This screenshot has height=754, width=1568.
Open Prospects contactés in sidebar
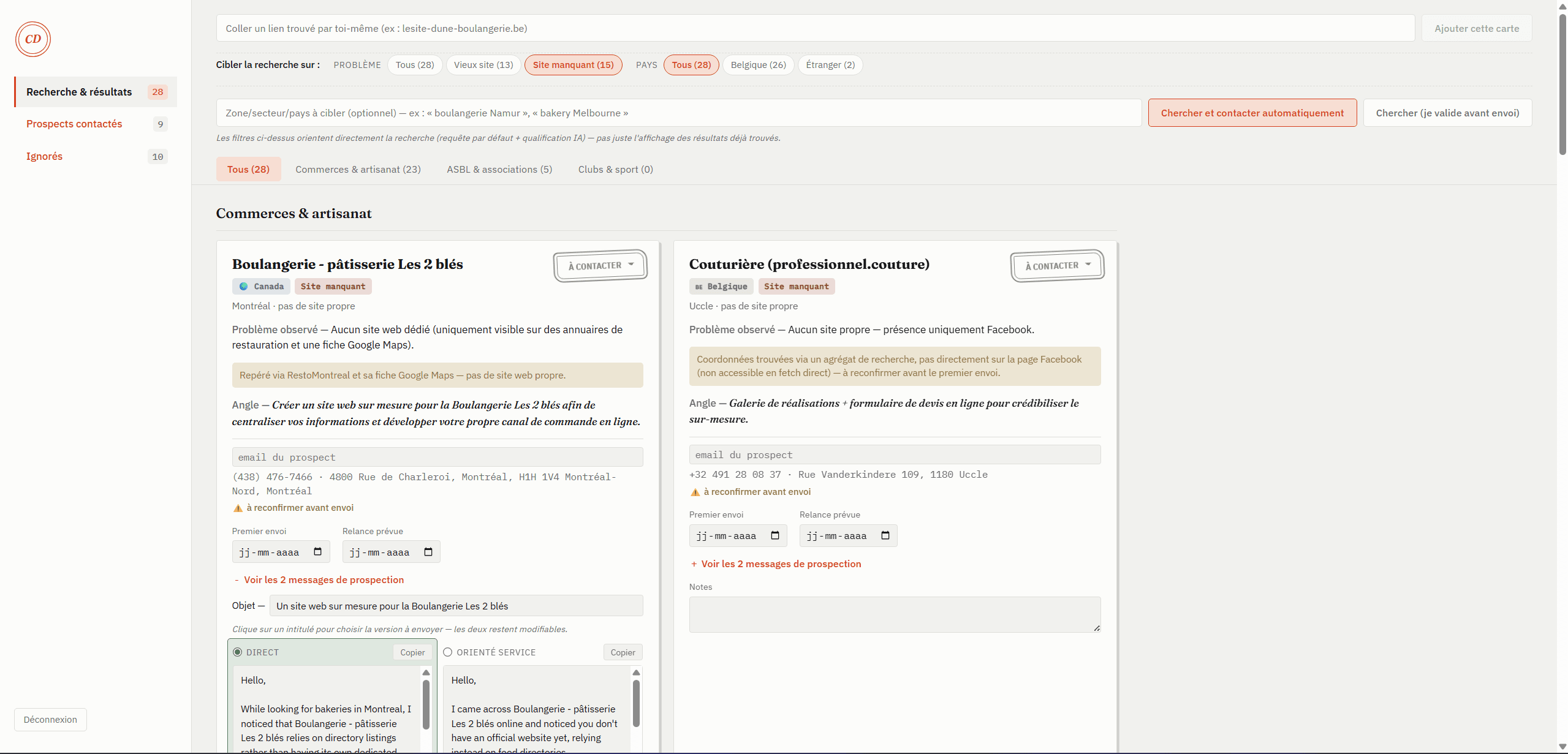(x=96, y=124)
